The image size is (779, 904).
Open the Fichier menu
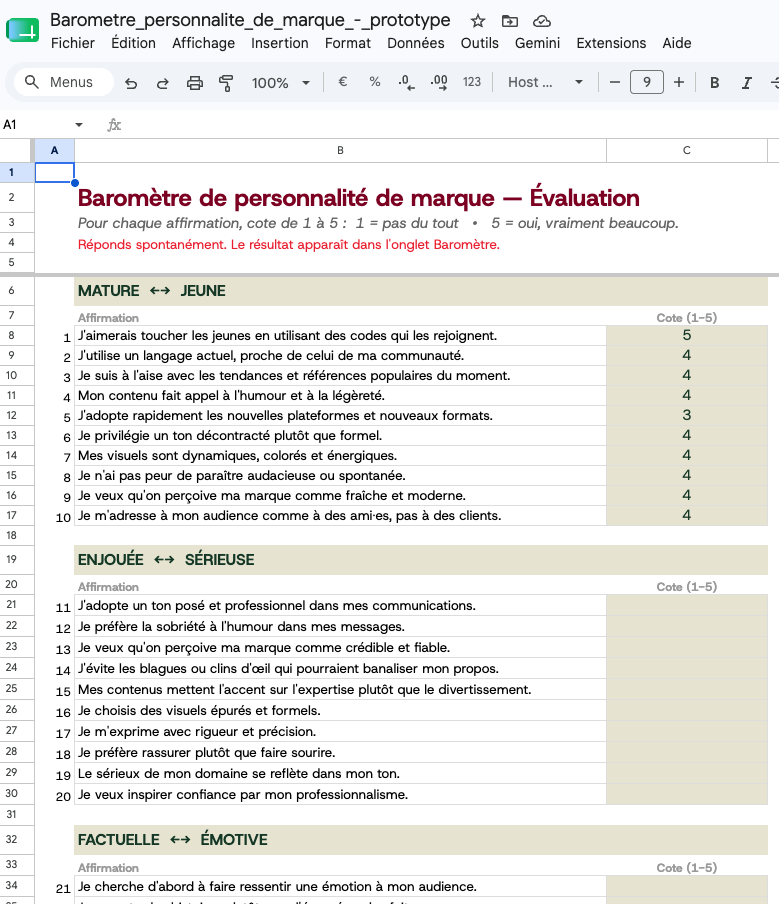click(x=73, y=43)
